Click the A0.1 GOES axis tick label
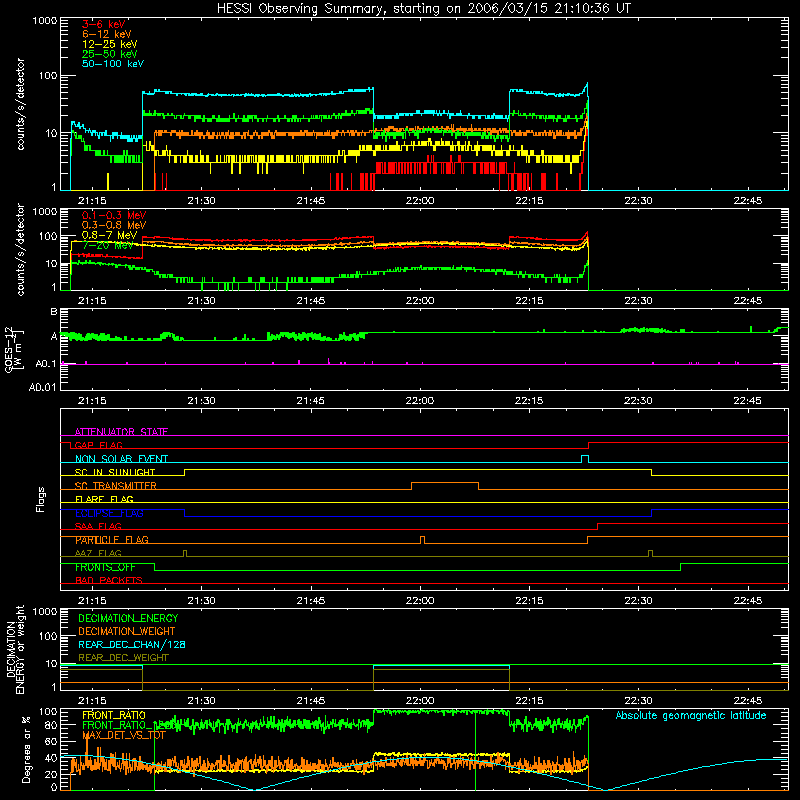Viewport: 800px width, 800px height. point(46,364)
